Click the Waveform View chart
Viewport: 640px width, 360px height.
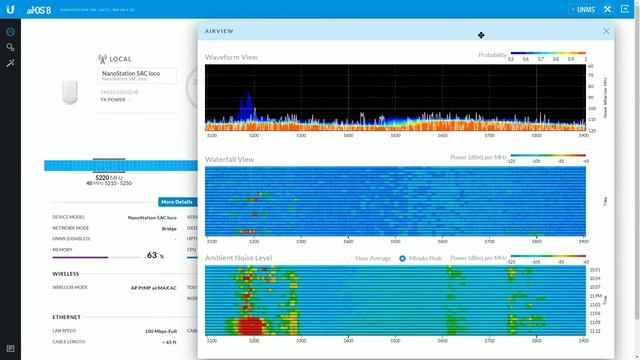coord(395,98)
